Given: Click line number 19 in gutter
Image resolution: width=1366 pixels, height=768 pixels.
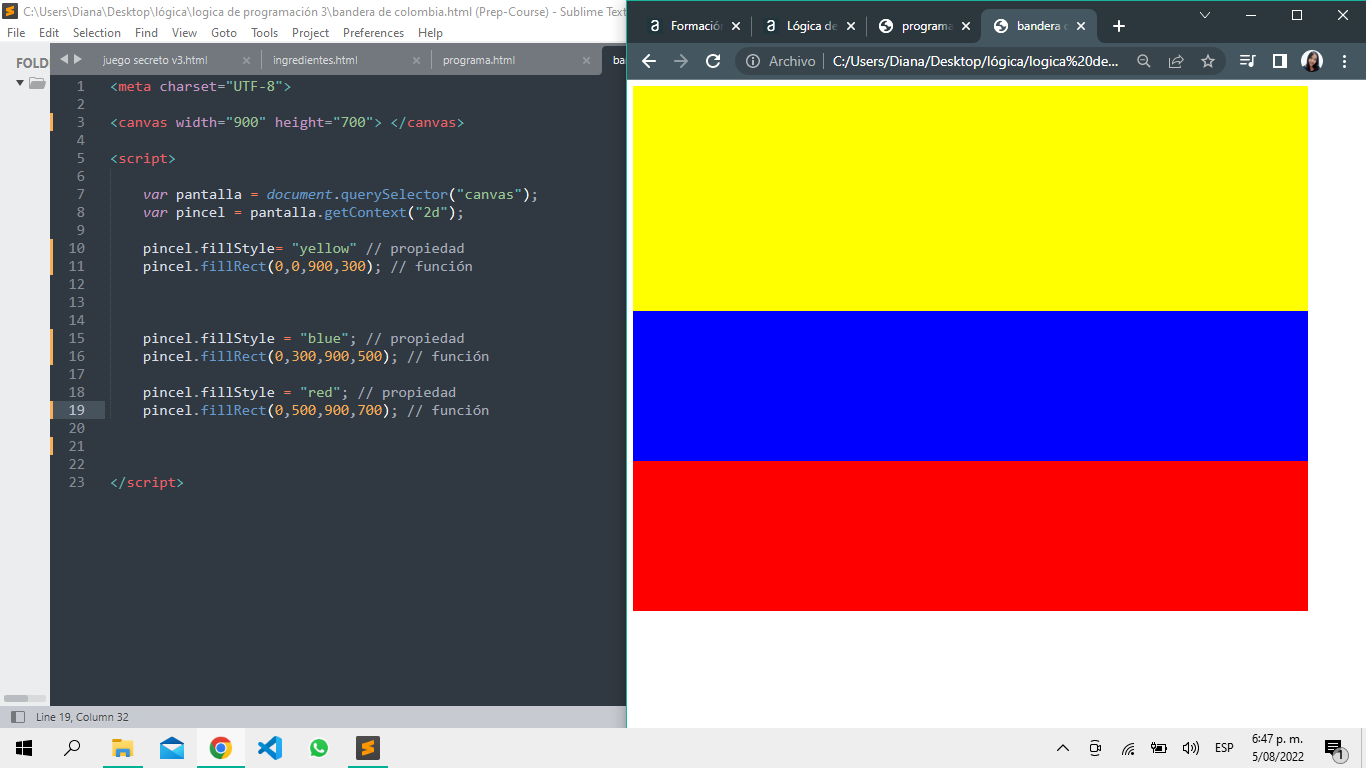Looking at the screenshot, I should point(77,410).
